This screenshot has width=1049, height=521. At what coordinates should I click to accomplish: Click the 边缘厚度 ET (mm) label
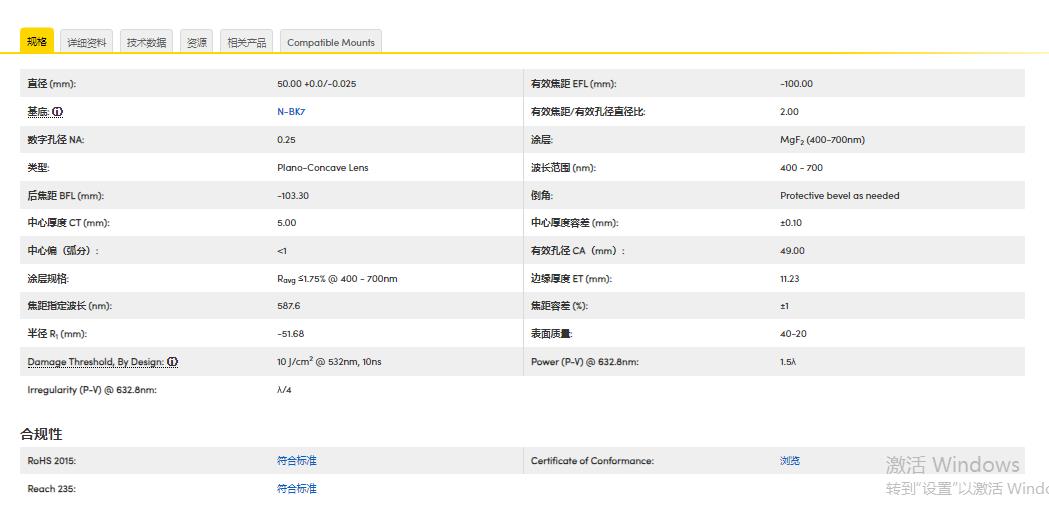pos(571,279)
